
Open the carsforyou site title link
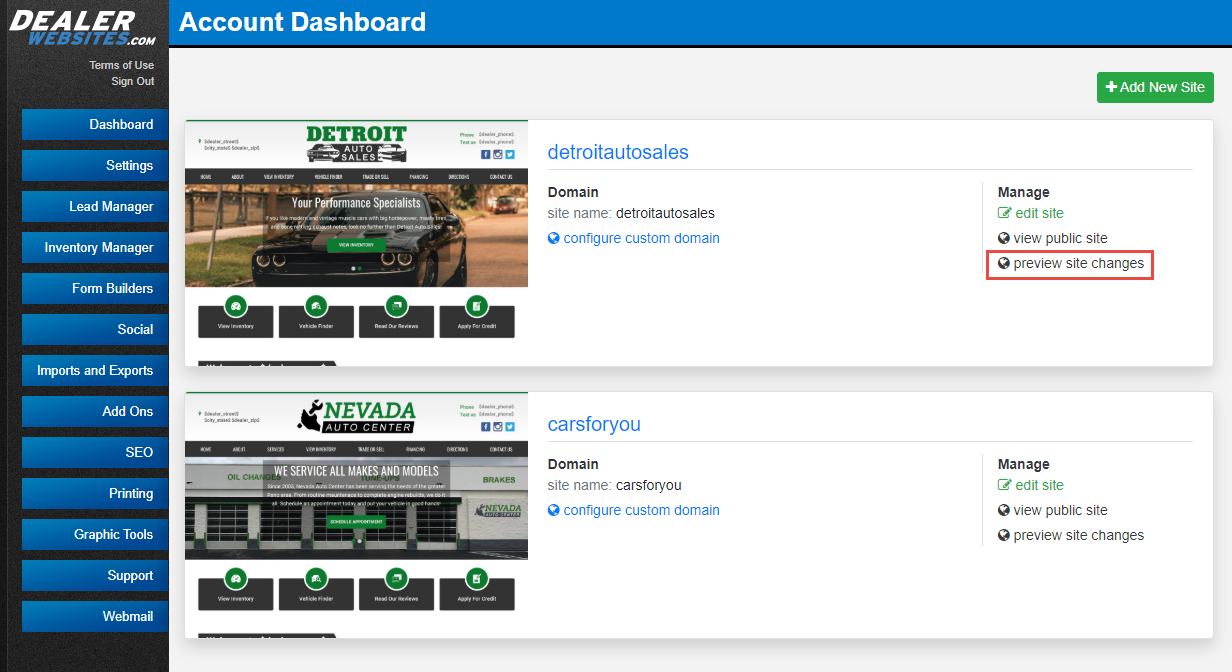tap(594, 424)
